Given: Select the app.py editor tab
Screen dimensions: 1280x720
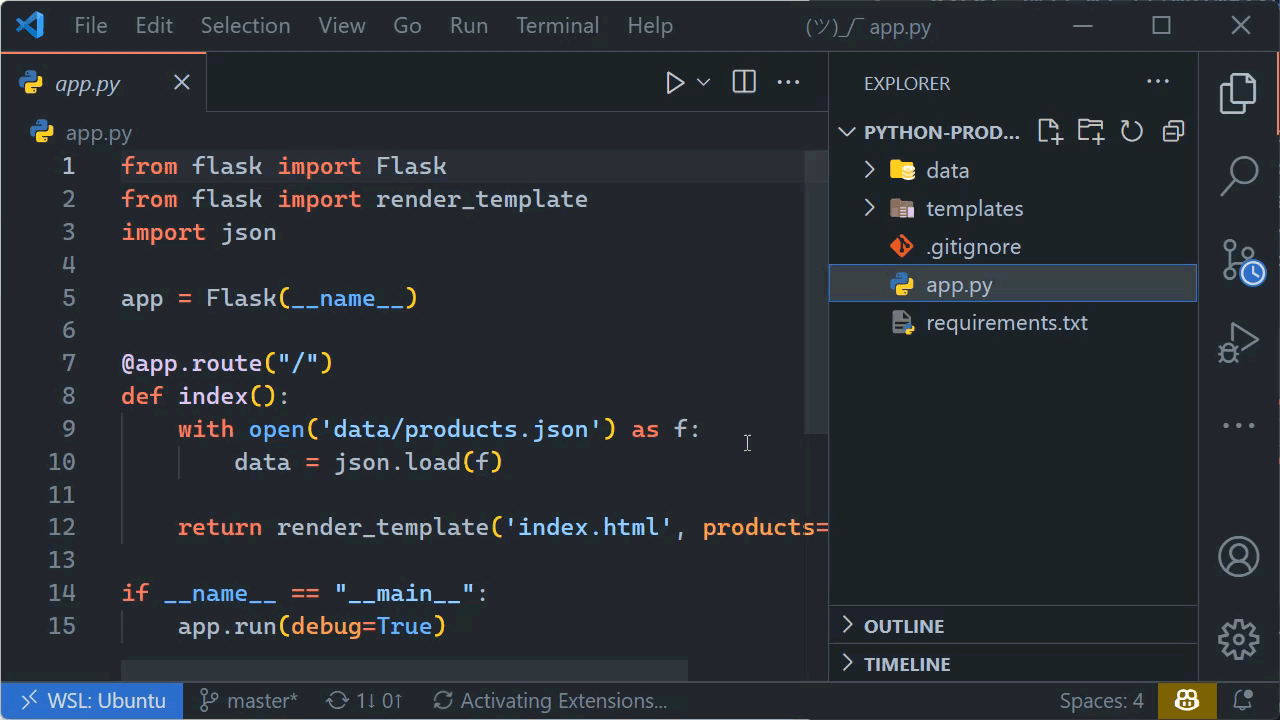Looking at the screenshot, I should (88, 82).
